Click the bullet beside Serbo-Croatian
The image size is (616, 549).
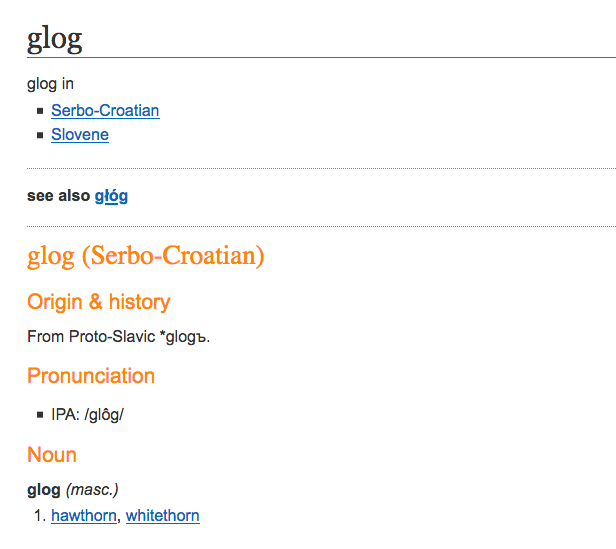[40, 111]
